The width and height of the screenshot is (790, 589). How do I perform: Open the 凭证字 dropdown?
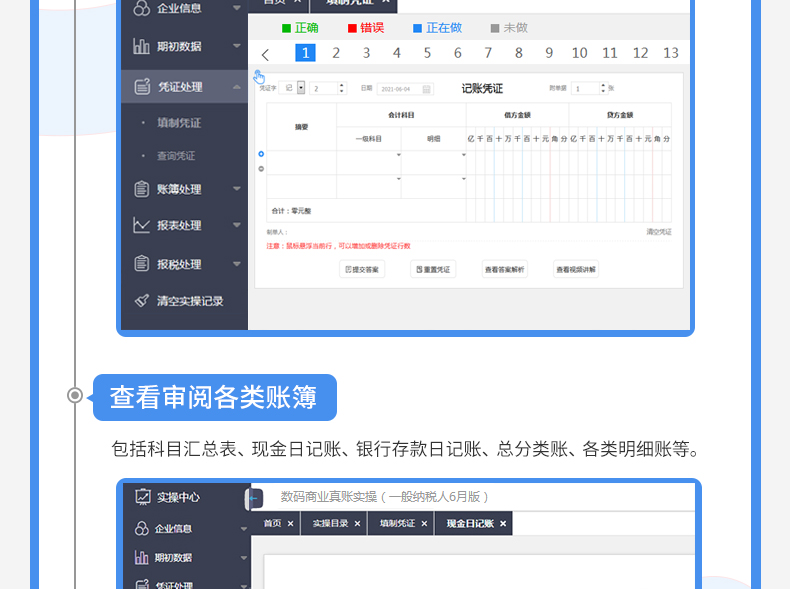click(x=301, y=88)
